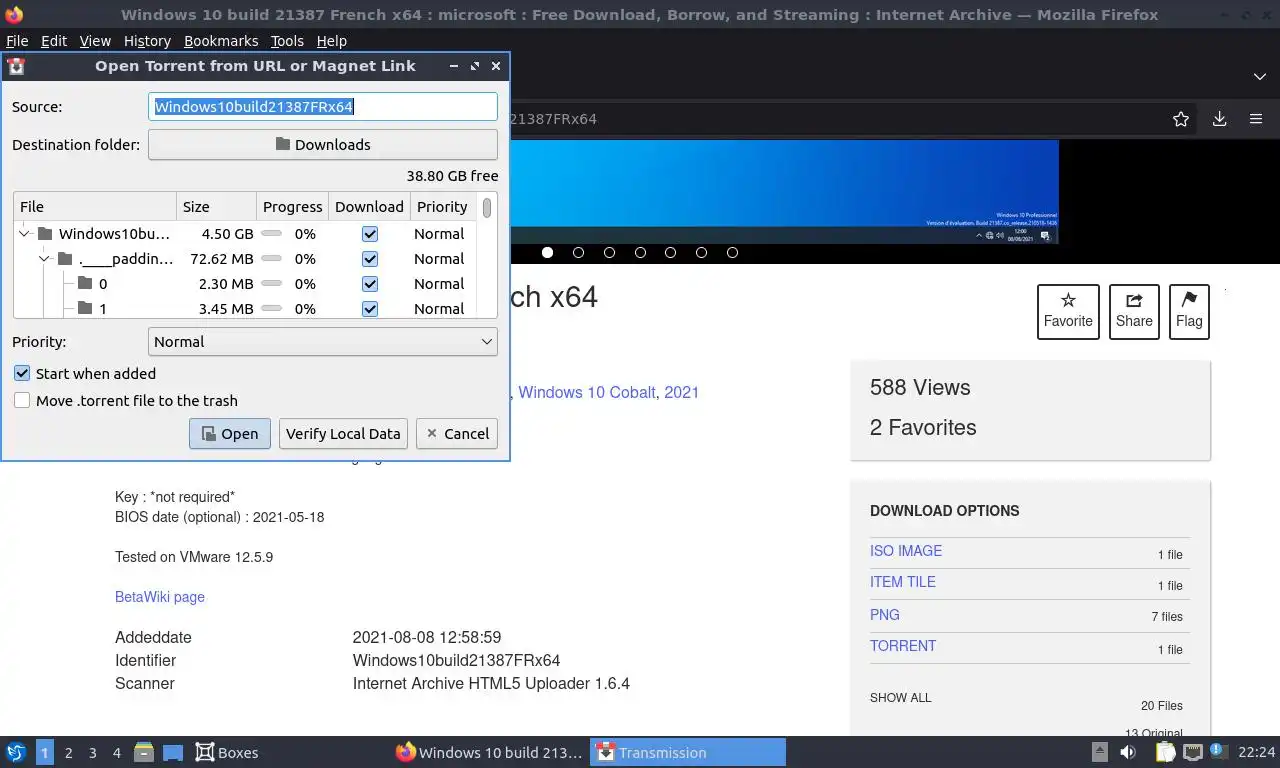Viewport: 1280px width, 768px height.
Task: Open the Bookmarks menu
Action: coord(221,41)
